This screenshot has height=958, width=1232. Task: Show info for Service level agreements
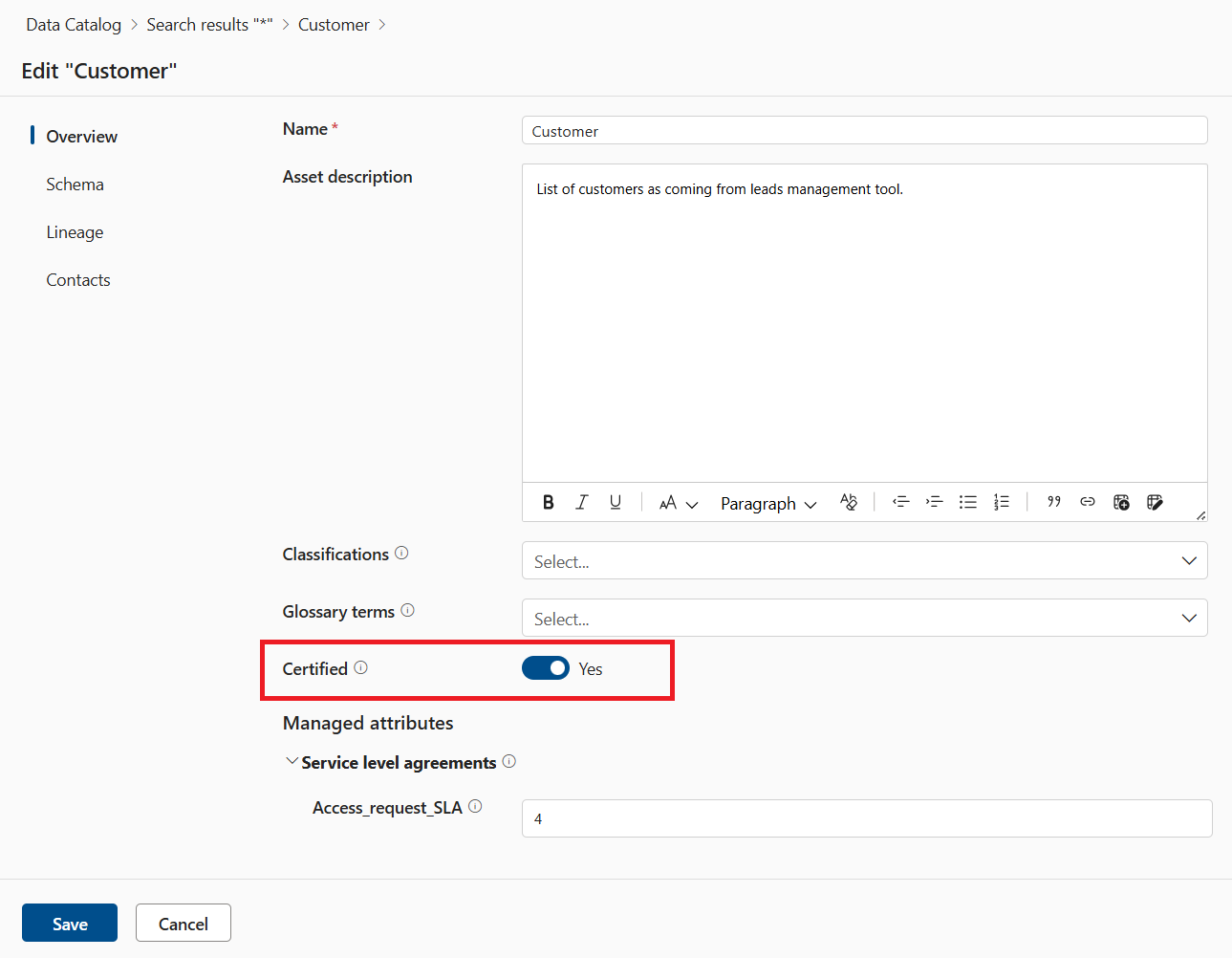[509, 761]
